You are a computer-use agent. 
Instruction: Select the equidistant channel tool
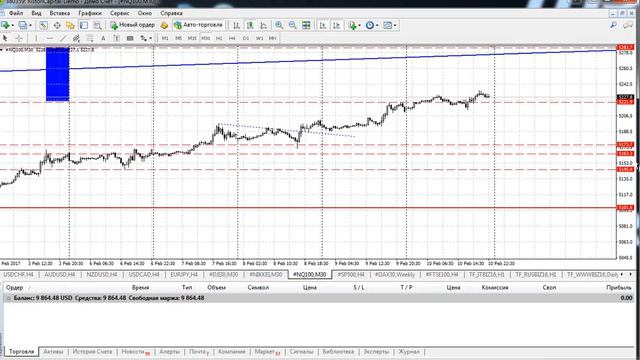[76, 38]
